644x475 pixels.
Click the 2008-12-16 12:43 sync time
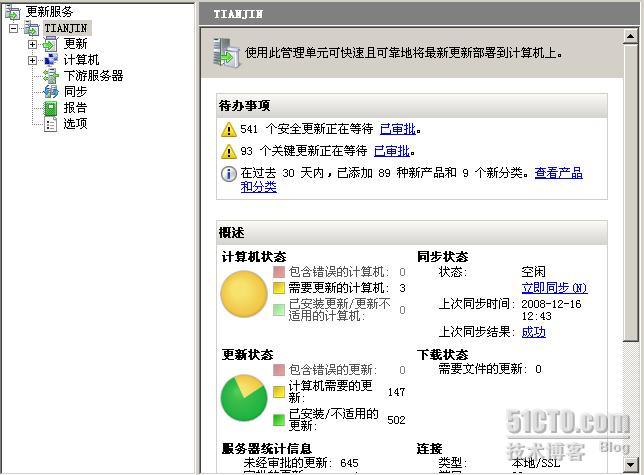pos(551,310)
